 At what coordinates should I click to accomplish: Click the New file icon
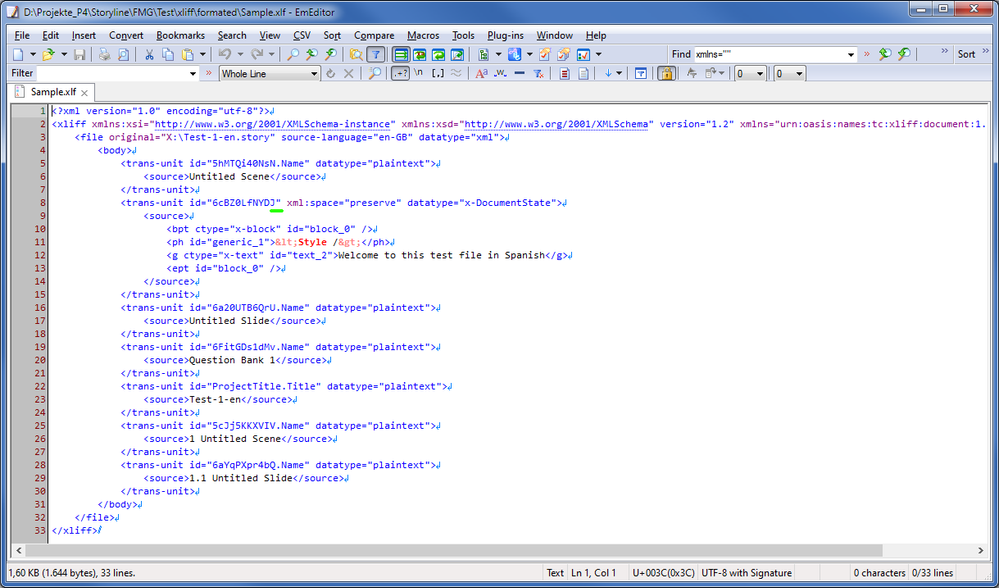tap(18, 54)
